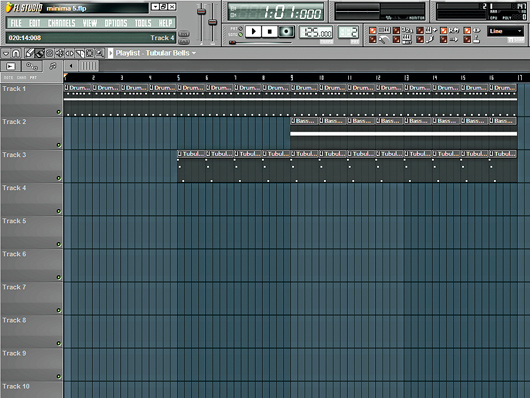The image size is (530, 398).
Task: Expand the Playlist pattern selector dropdown arrow
Action: (194, 53)
